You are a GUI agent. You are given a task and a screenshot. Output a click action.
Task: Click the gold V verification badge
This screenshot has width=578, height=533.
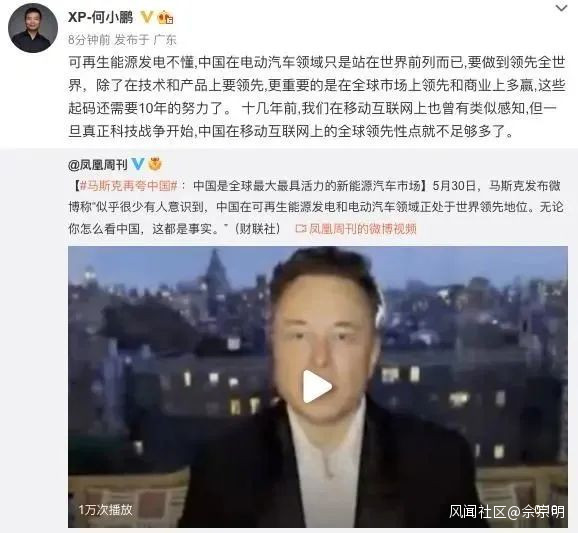point(147,17)
